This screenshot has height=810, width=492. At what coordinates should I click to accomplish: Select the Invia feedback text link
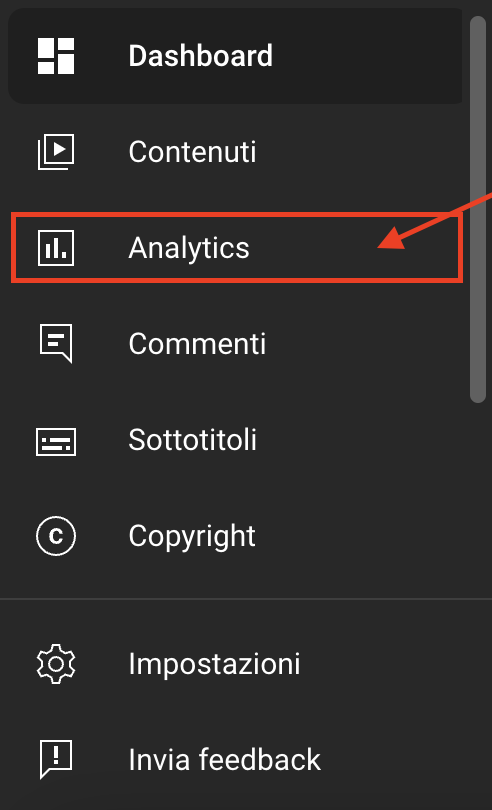tap(224, 760)
